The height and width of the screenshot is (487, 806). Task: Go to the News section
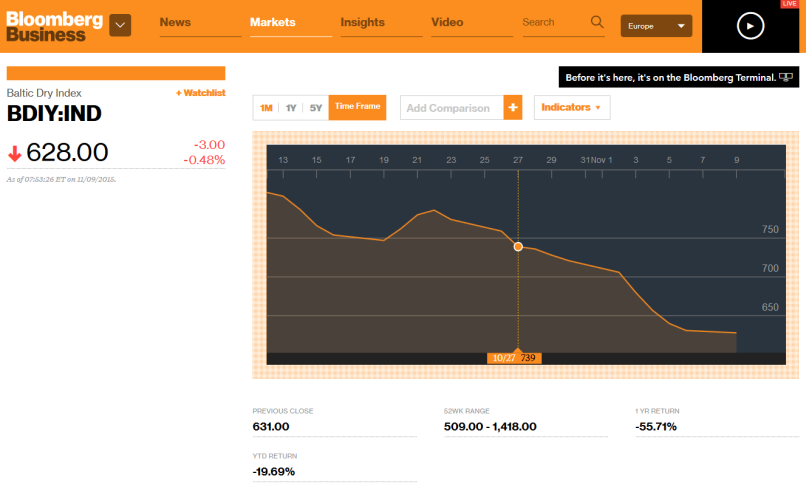tap(175, 22)
